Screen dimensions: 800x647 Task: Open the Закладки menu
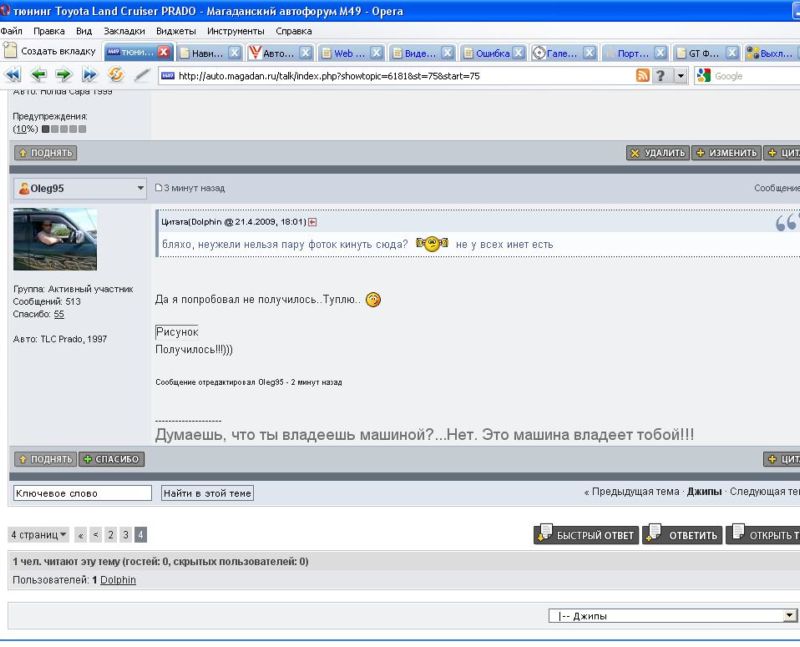click(121, 31)
